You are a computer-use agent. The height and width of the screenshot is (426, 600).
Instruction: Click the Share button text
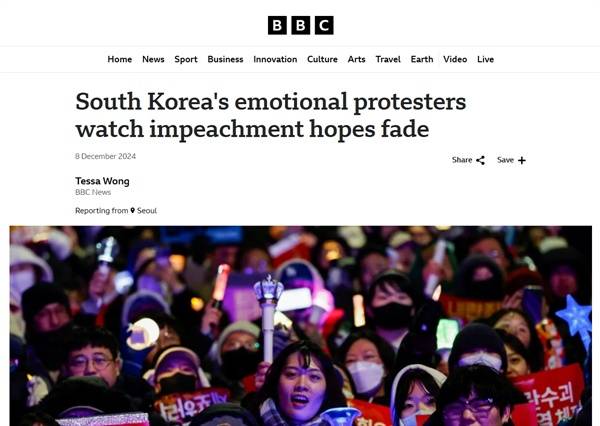pos(462,160)
